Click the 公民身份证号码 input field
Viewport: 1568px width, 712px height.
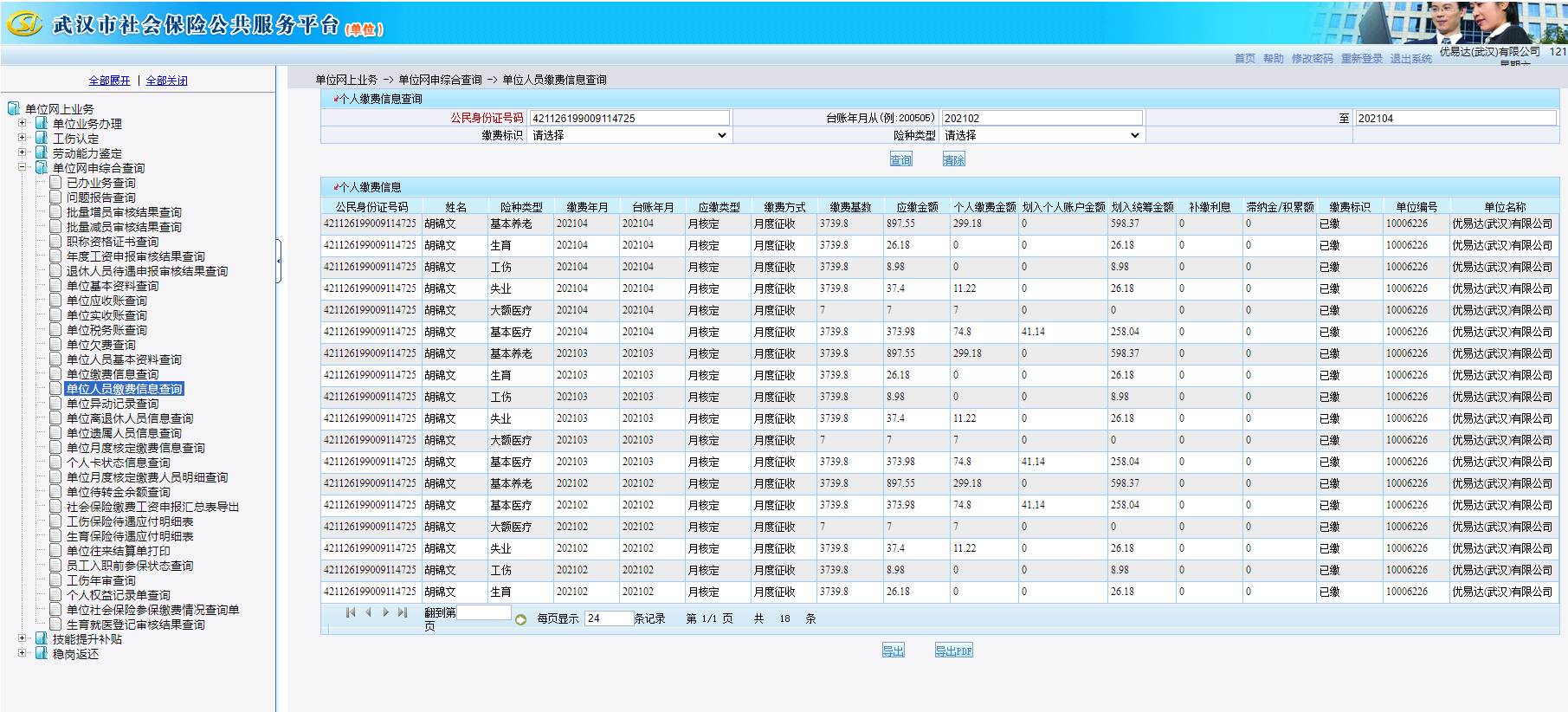(x=629, y=118)
